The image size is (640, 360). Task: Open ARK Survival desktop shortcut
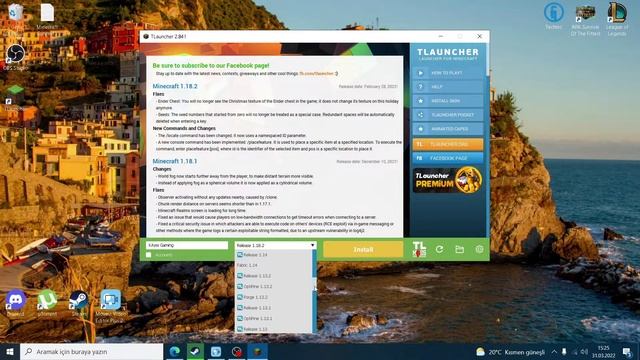585,20
